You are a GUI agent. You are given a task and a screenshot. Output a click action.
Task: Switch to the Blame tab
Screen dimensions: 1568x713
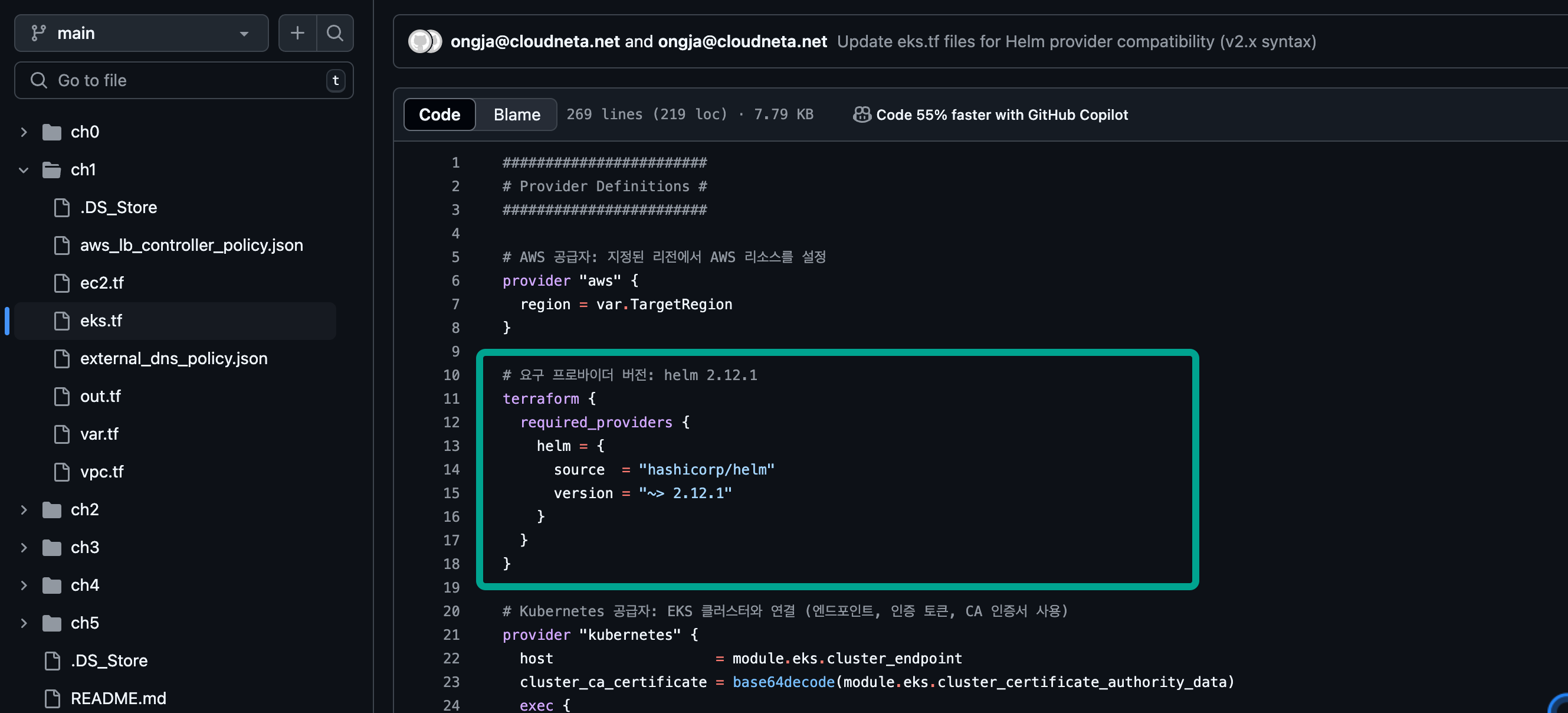[516, 115]
